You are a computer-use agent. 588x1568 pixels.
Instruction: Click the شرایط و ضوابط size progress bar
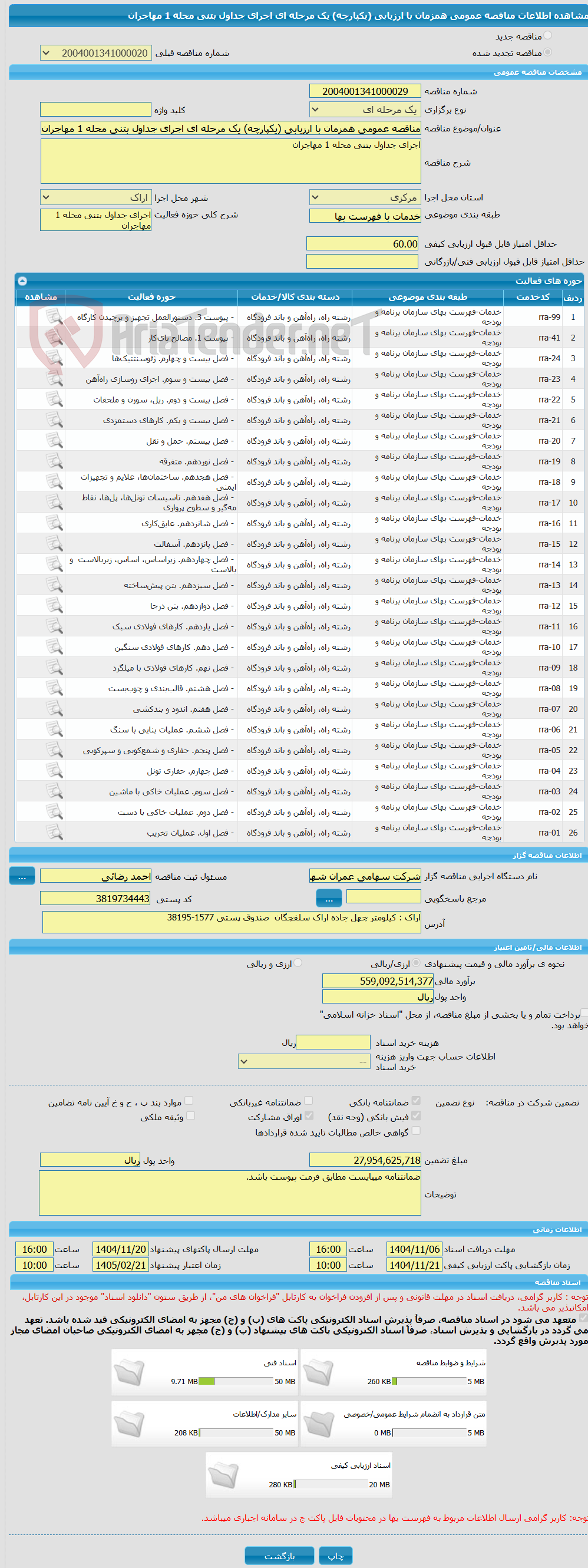pos(429,1381)
